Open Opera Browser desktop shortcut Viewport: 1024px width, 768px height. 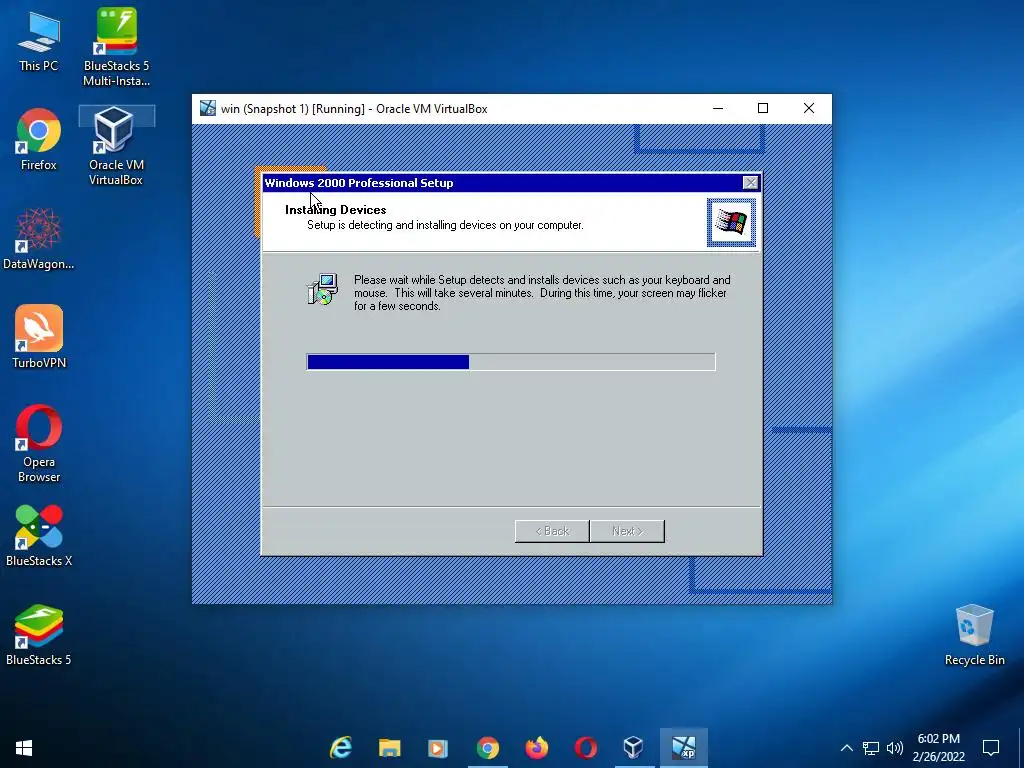pyautogui.click(x=39, y=444)
